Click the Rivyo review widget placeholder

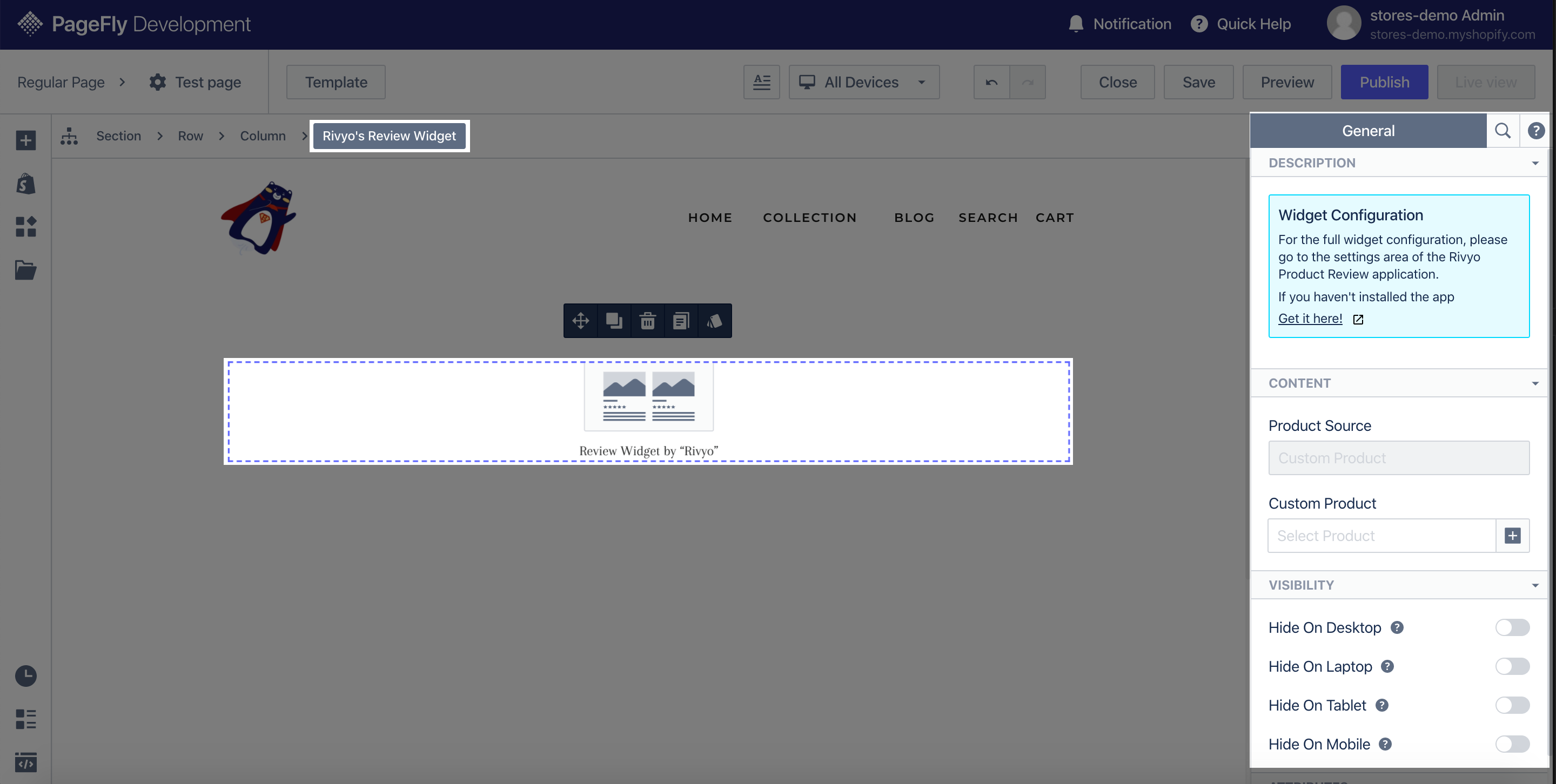pyautogui.click(x=648, y=411)
